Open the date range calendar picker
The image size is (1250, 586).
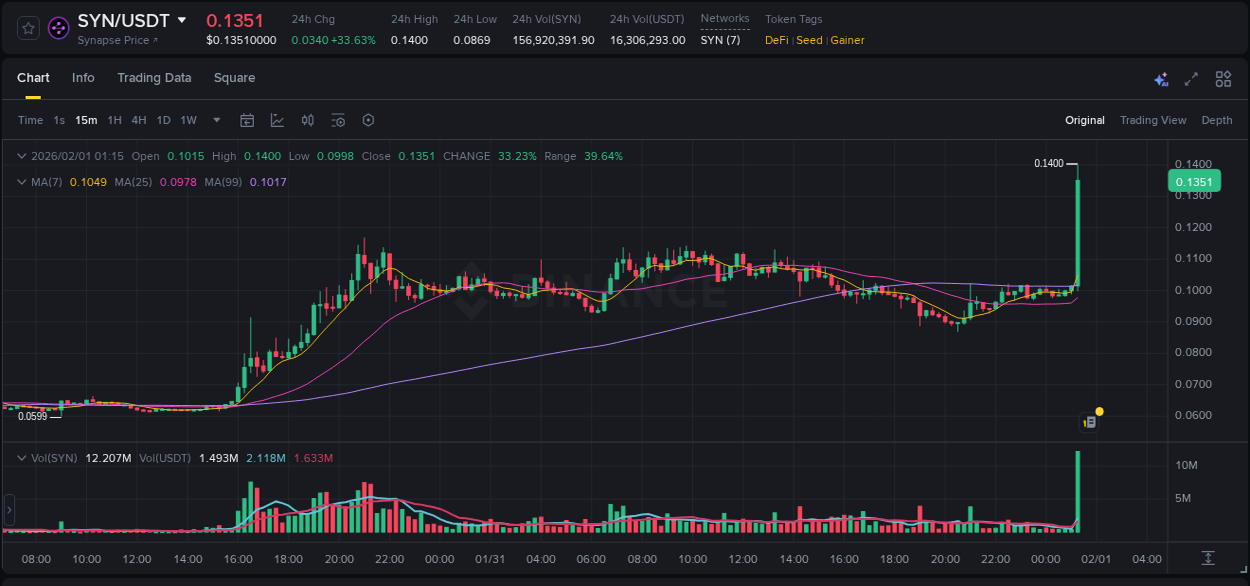point(247,119)
